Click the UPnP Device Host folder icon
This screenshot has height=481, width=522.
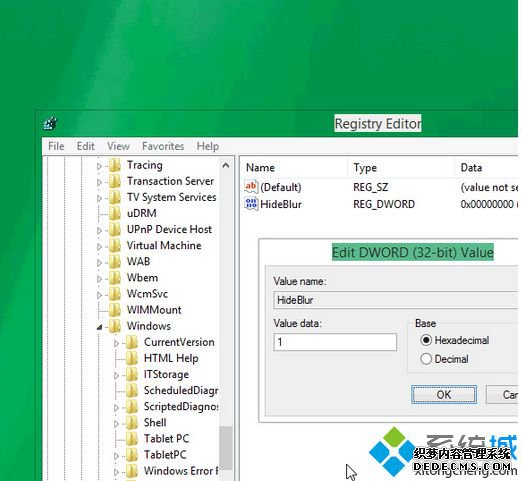115,229
